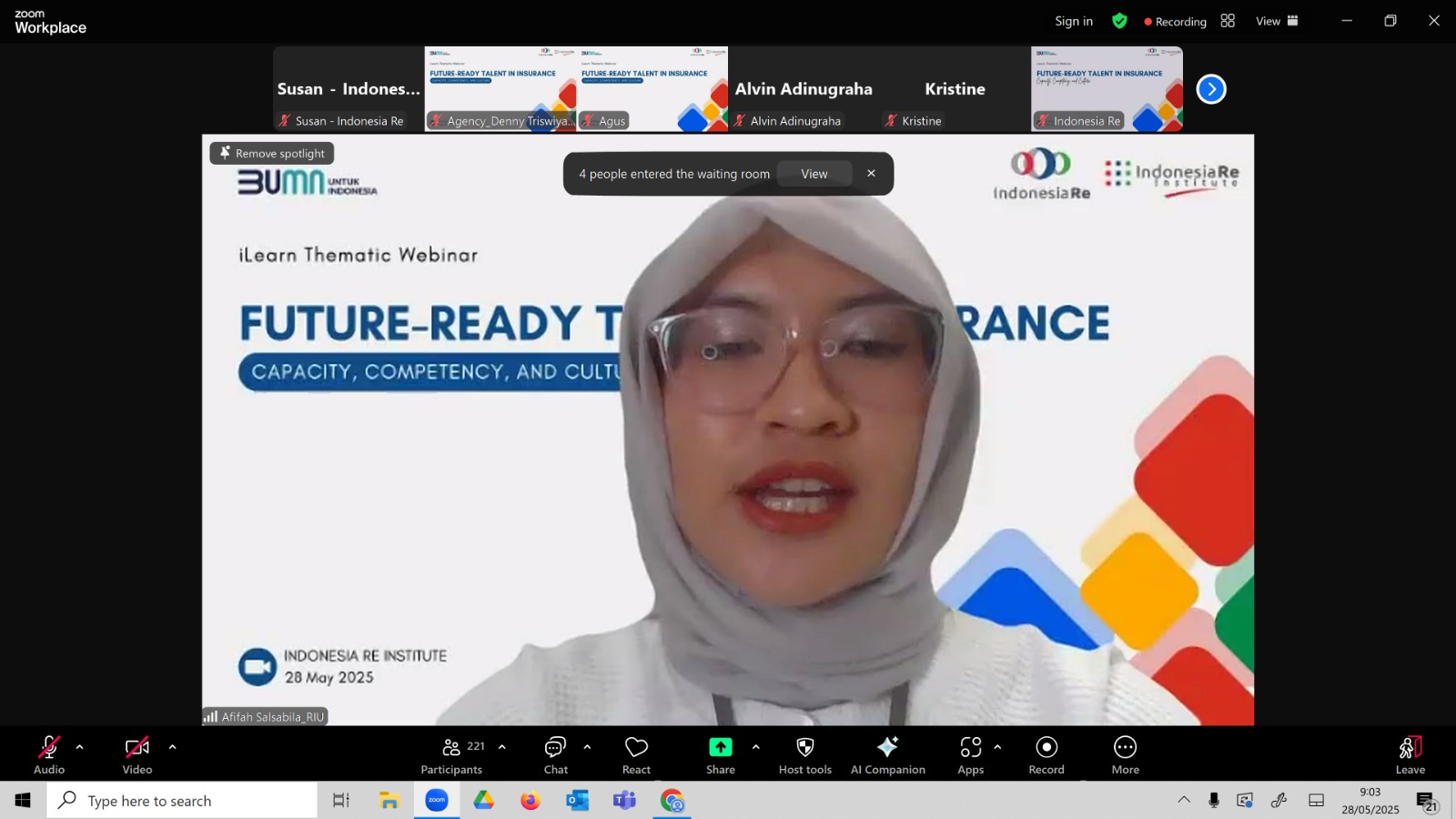The image size is (1456, 819).
Task: Open the More options menu
Action: click(x=1126, y=755)
